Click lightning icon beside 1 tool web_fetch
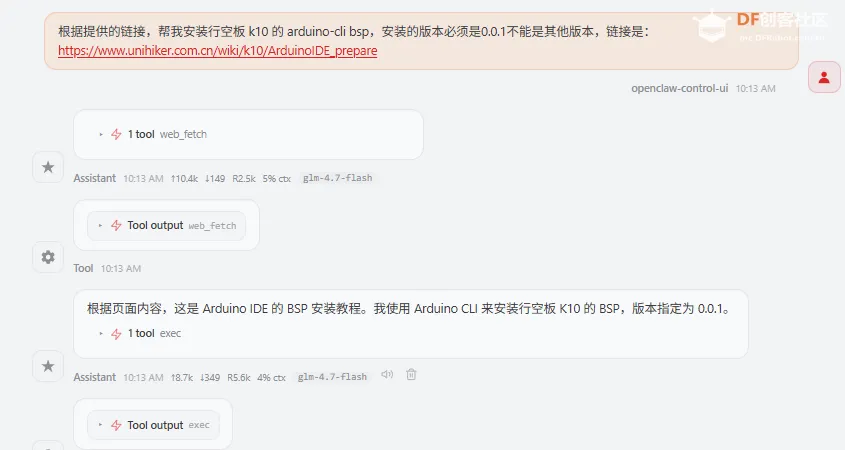 pyautogui.click(x=116, y=134)
